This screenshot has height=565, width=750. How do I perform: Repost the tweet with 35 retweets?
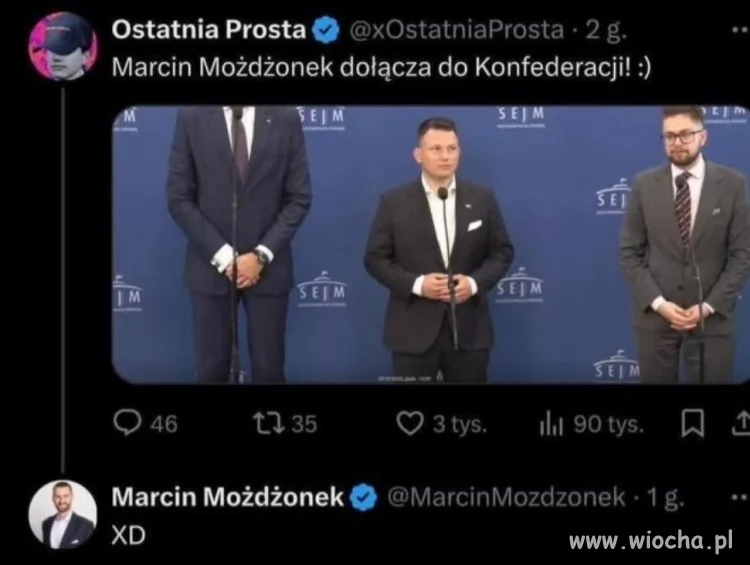pos(271,423)
